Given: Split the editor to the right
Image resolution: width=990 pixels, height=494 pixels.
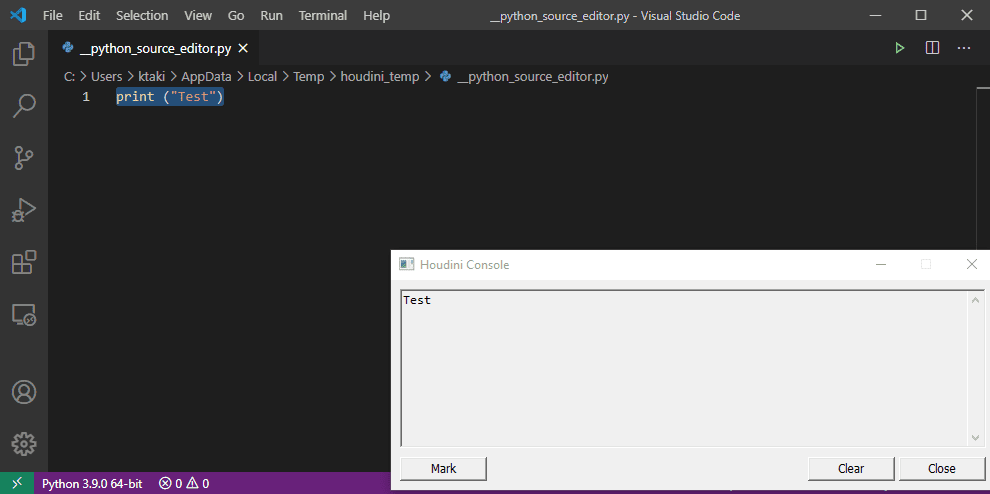Looking at the screenshot, I should click(932, 48).
